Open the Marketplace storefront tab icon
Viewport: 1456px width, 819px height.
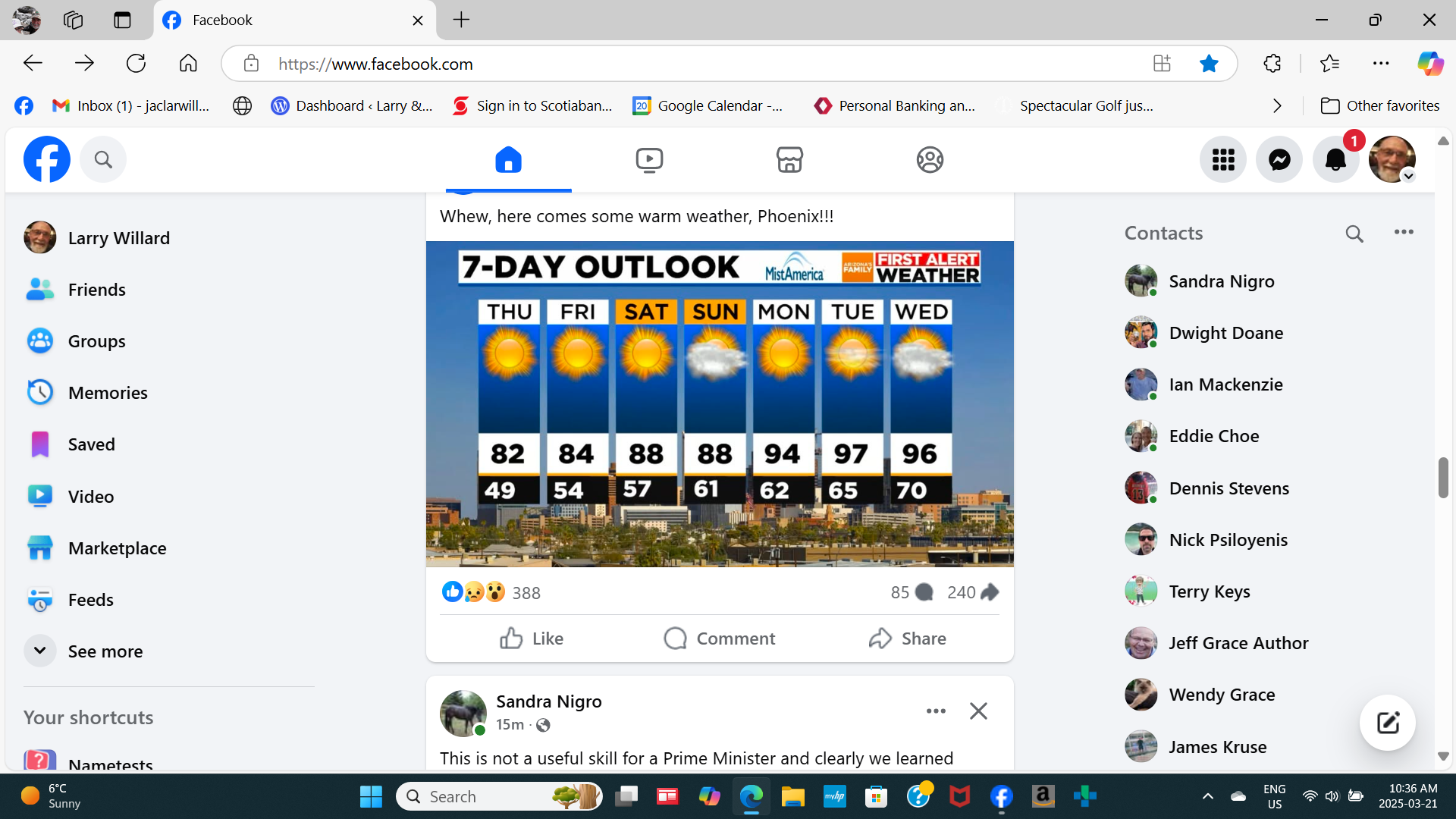789,160
